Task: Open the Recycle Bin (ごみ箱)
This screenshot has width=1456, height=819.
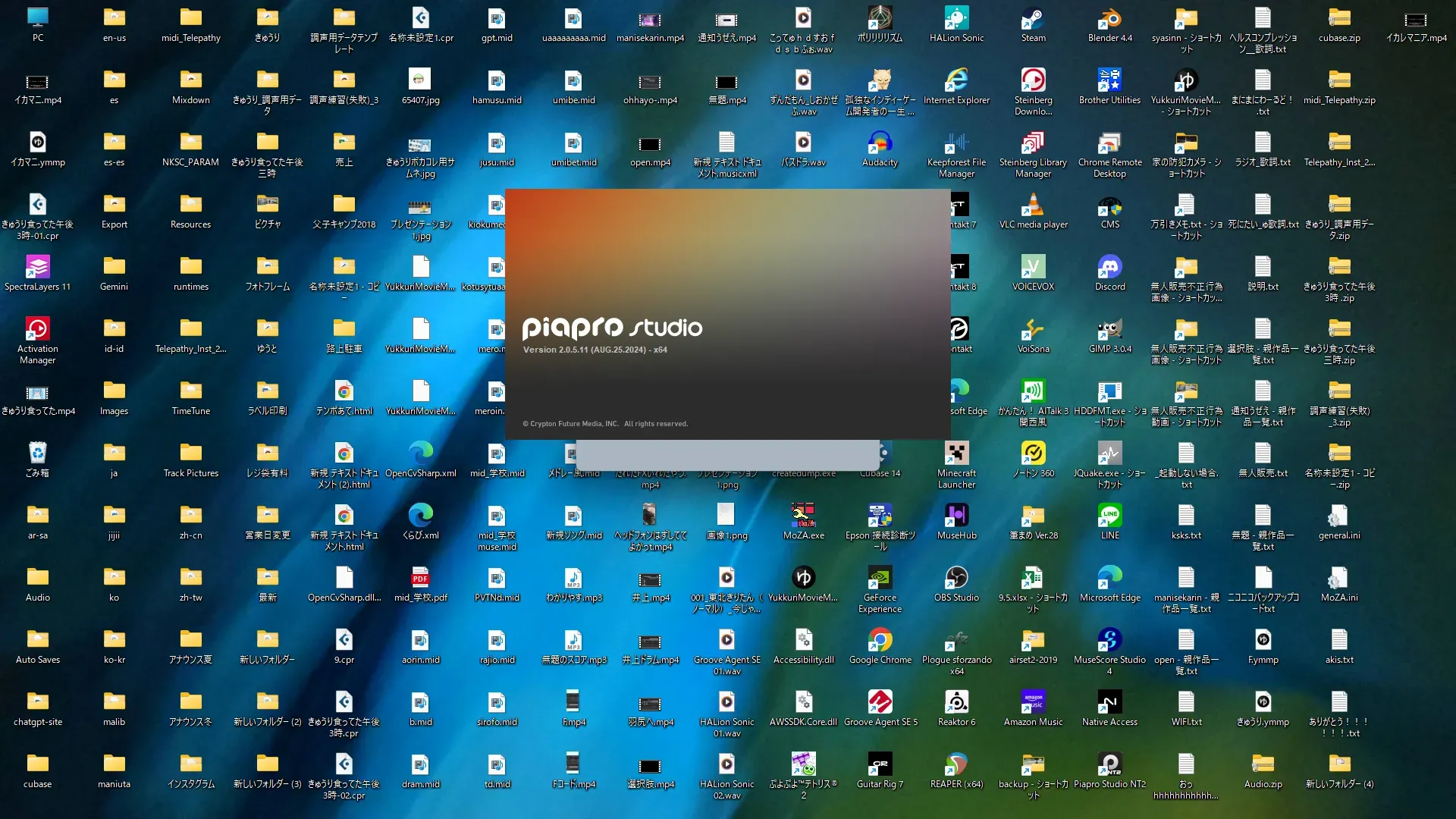Action: (x=37, y=453)
